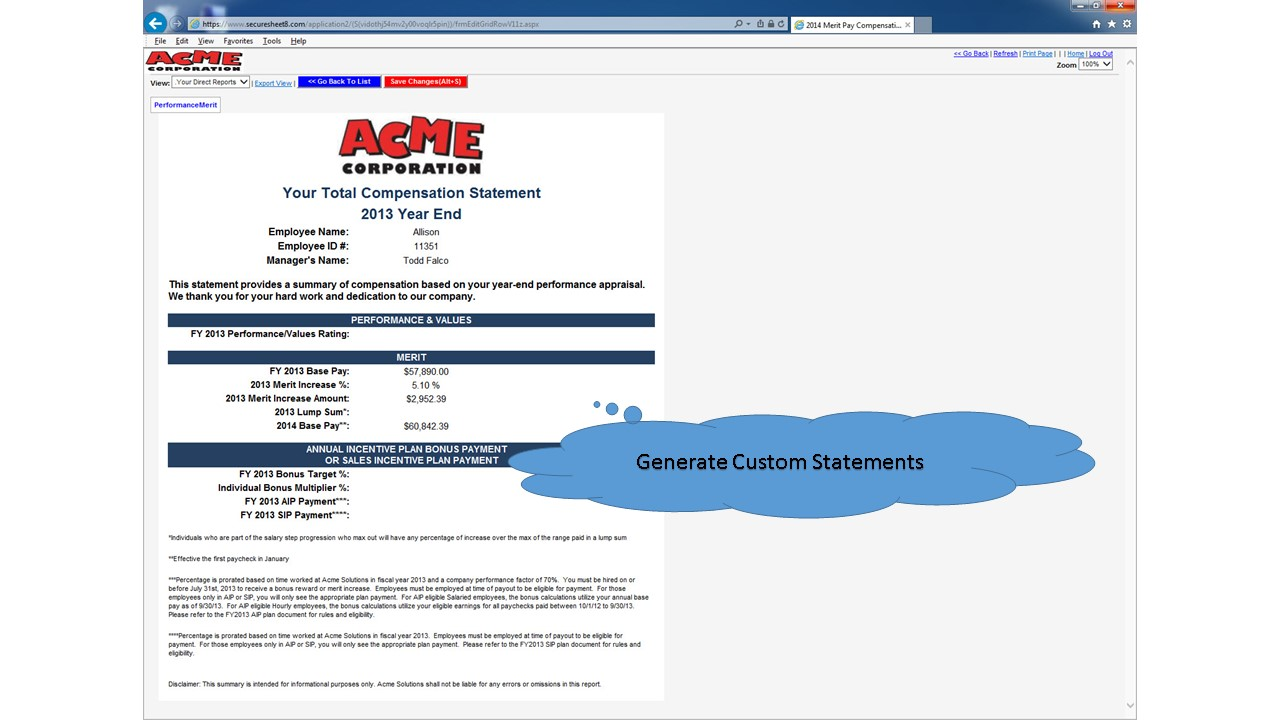Click the browser Back arrow button

(155, 23)
